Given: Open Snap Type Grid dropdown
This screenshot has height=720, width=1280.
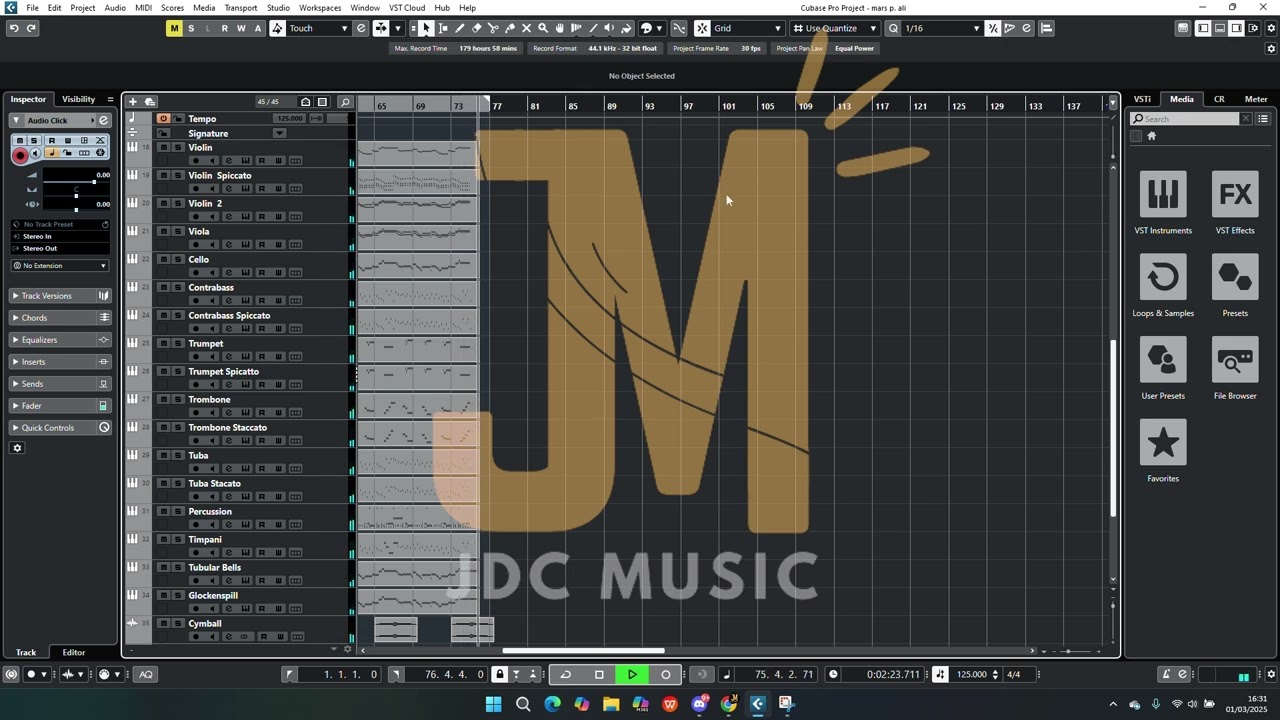Looking at the screenshot, I should tap(747, 28).
